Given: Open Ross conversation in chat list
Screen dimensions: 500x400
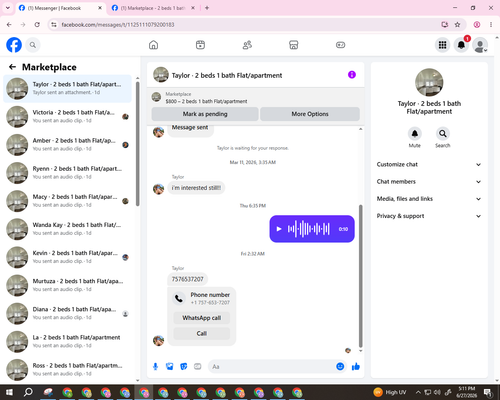Looking at the screenshot, I should (x=67, y=370).
